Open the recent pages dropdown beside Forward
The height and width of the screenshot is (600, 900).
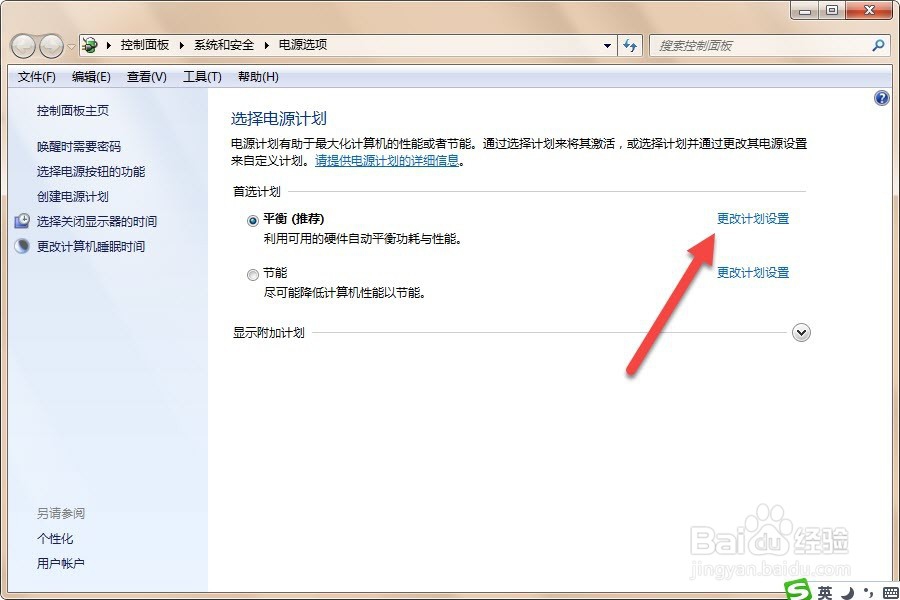coord(71,46)
